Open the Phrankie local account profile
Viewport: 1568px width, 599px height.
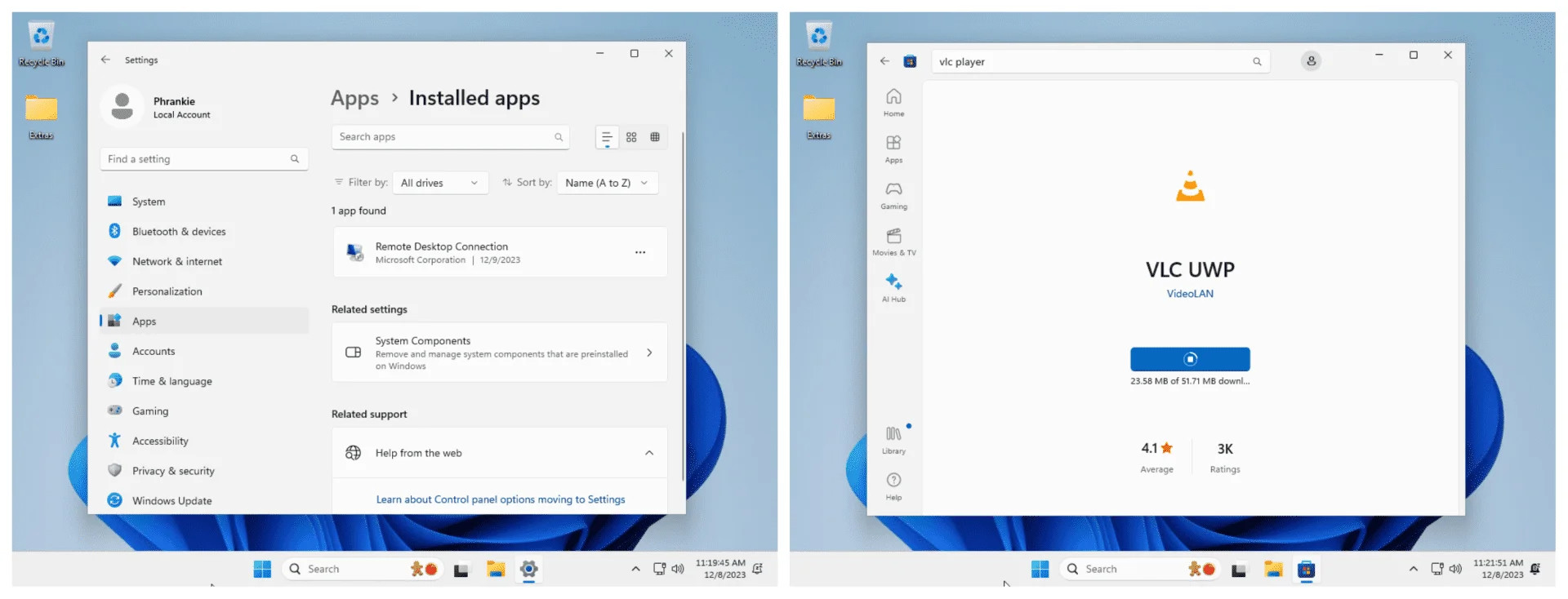(x=158, y=107)
